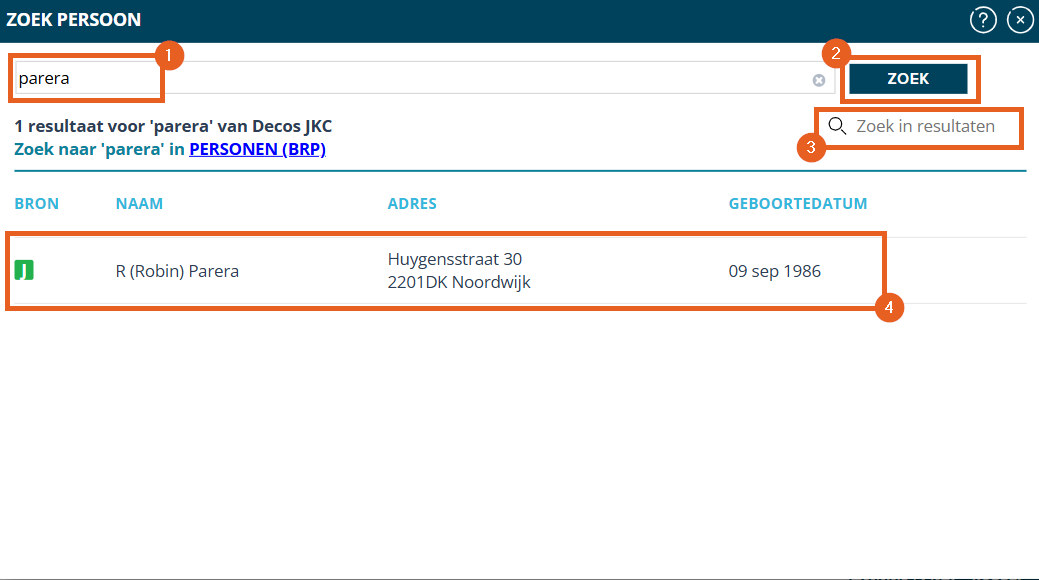This screenshot has height=580, width=1039.
Task: Click the magnifier icon beside Zoek in resultaten
Action: (x=838, y=126)
